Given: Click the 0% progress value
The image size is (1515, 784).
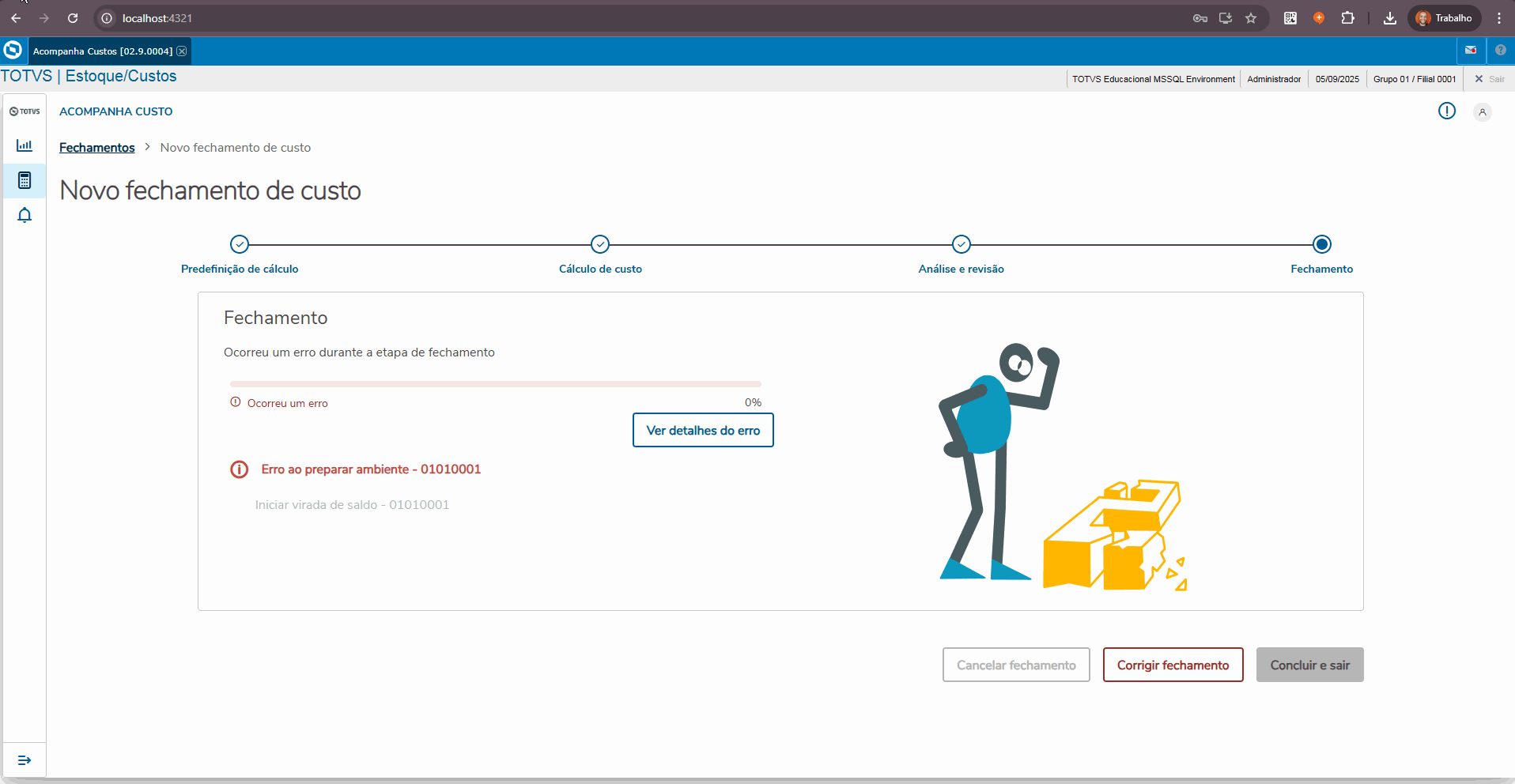Looking at the screenshot, I should tap(753, 403).
